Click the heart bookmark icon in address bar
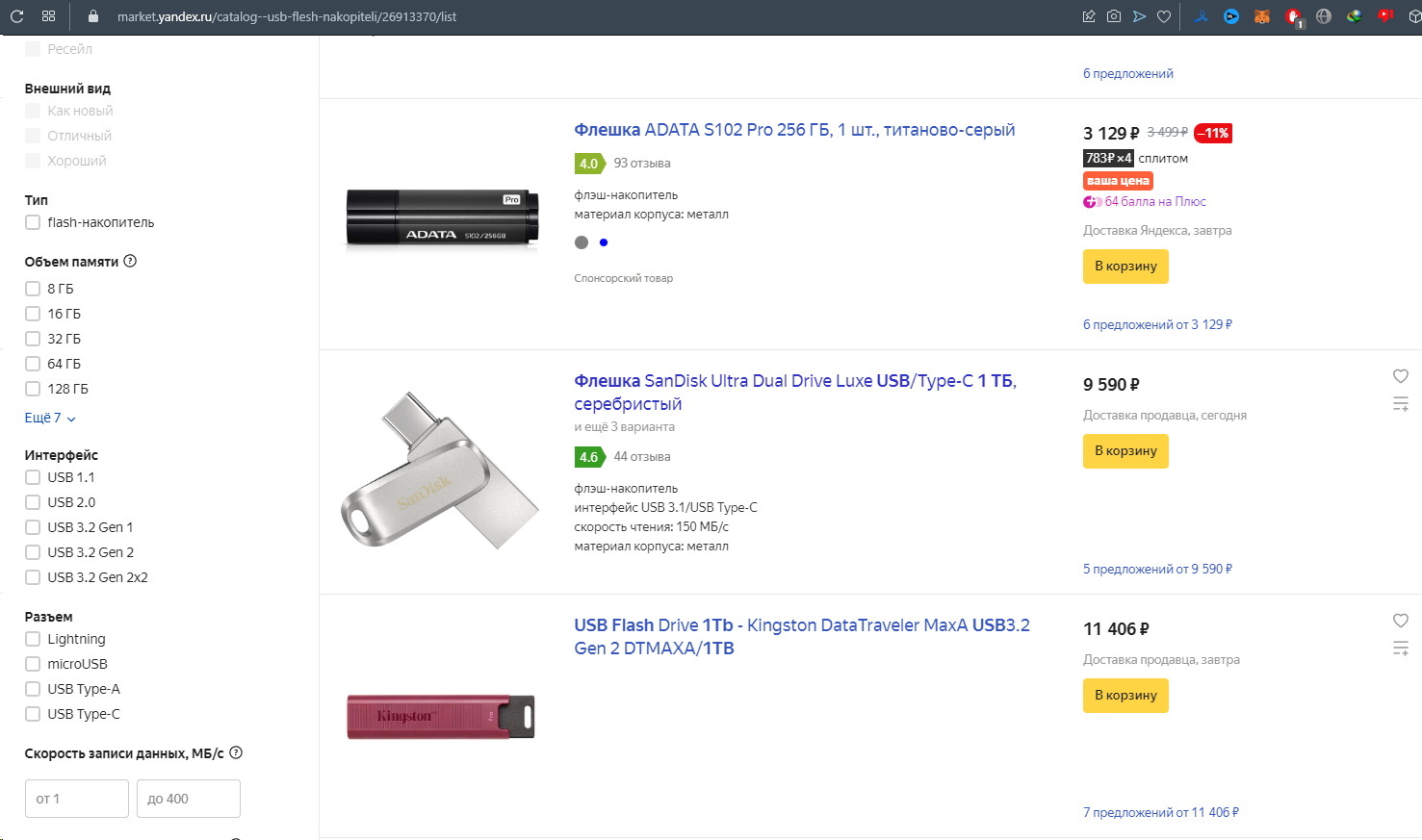Screen dimensions: 1422x840 point(1164,16)
